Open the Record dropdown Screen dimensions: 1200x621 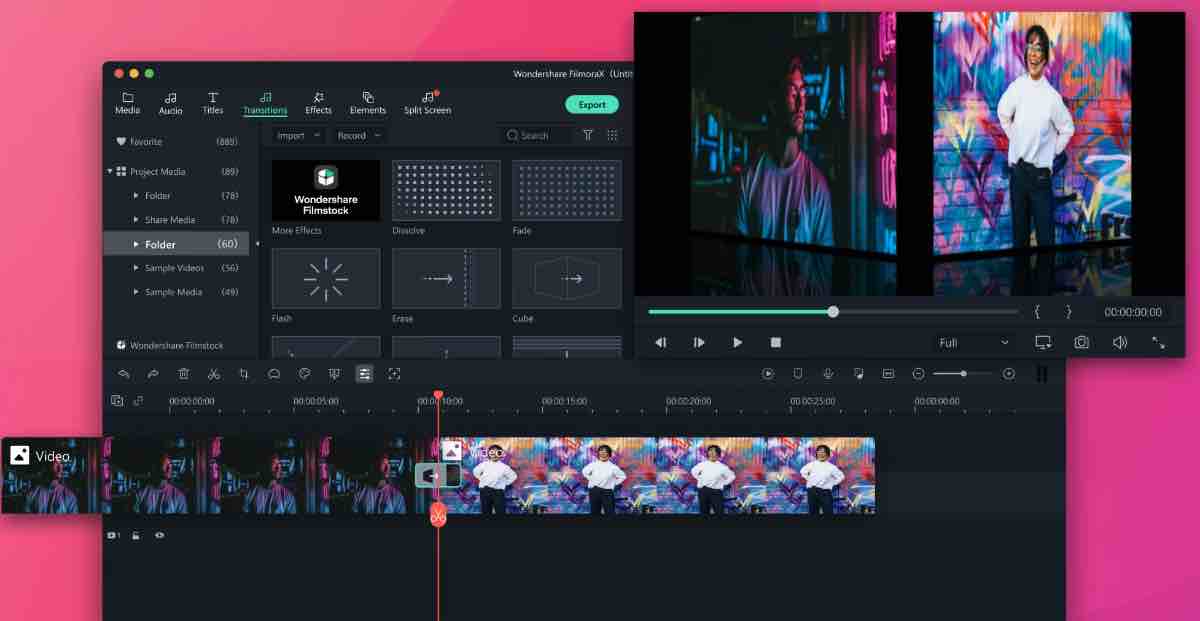[359, 135]
